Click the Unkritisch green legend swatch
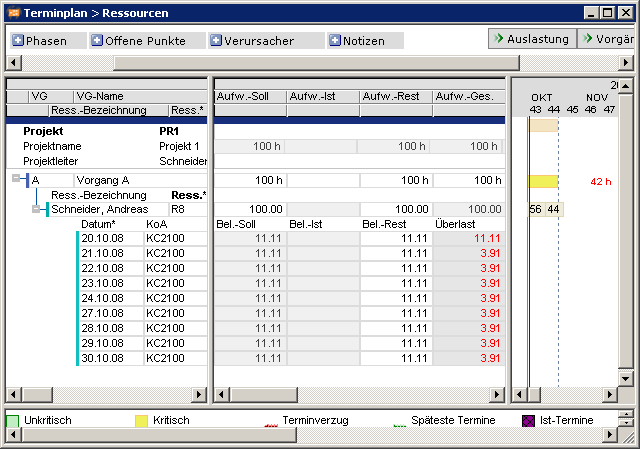The height and width of the screenshot is (449, 640). pyautogui.click(x=13, y=421)
